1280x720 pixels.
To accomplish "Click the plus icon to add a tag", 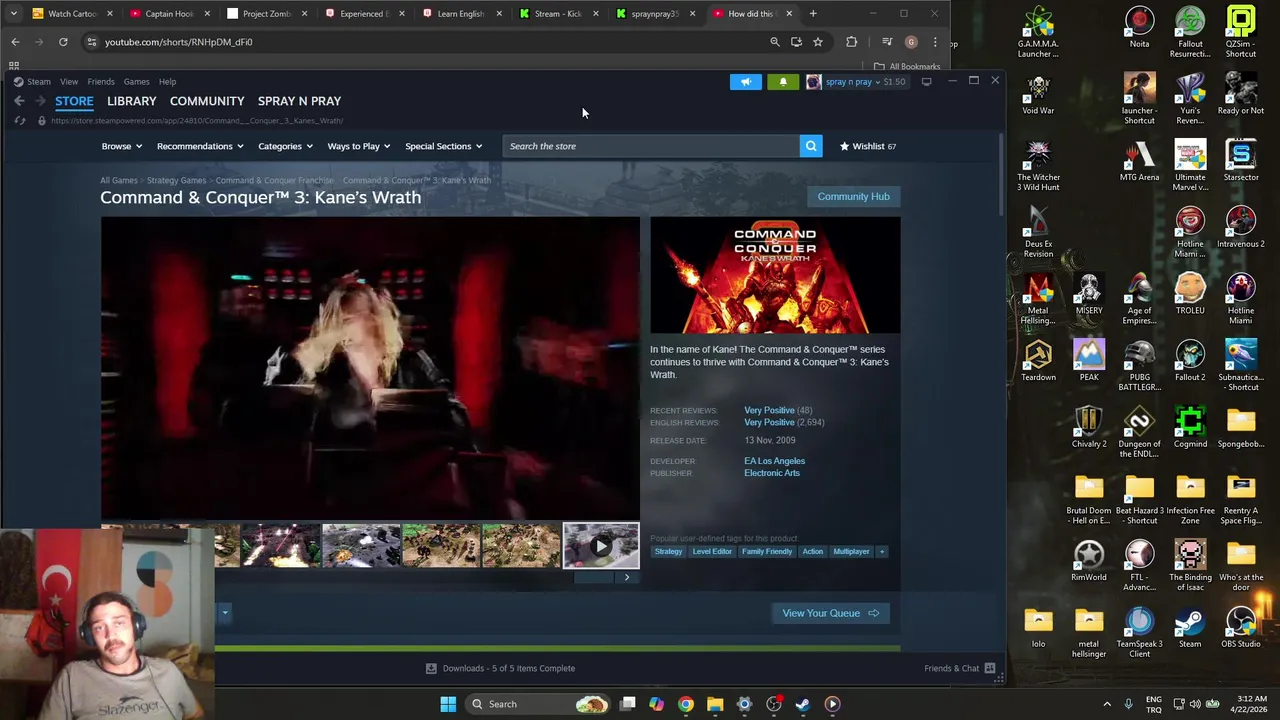I will pos(882,552).
